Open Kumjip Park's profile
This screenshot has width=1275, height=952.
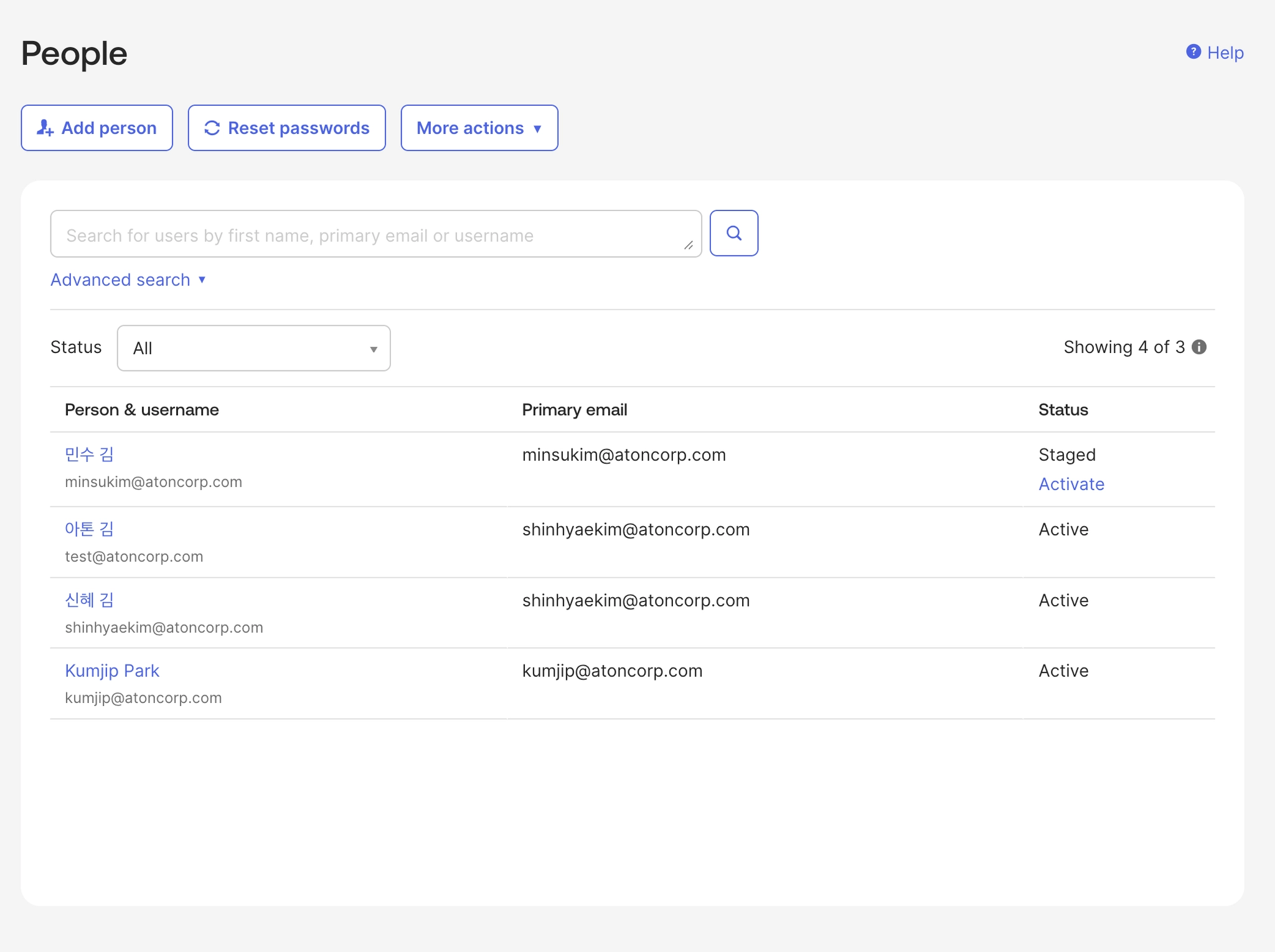coord(112,671)
